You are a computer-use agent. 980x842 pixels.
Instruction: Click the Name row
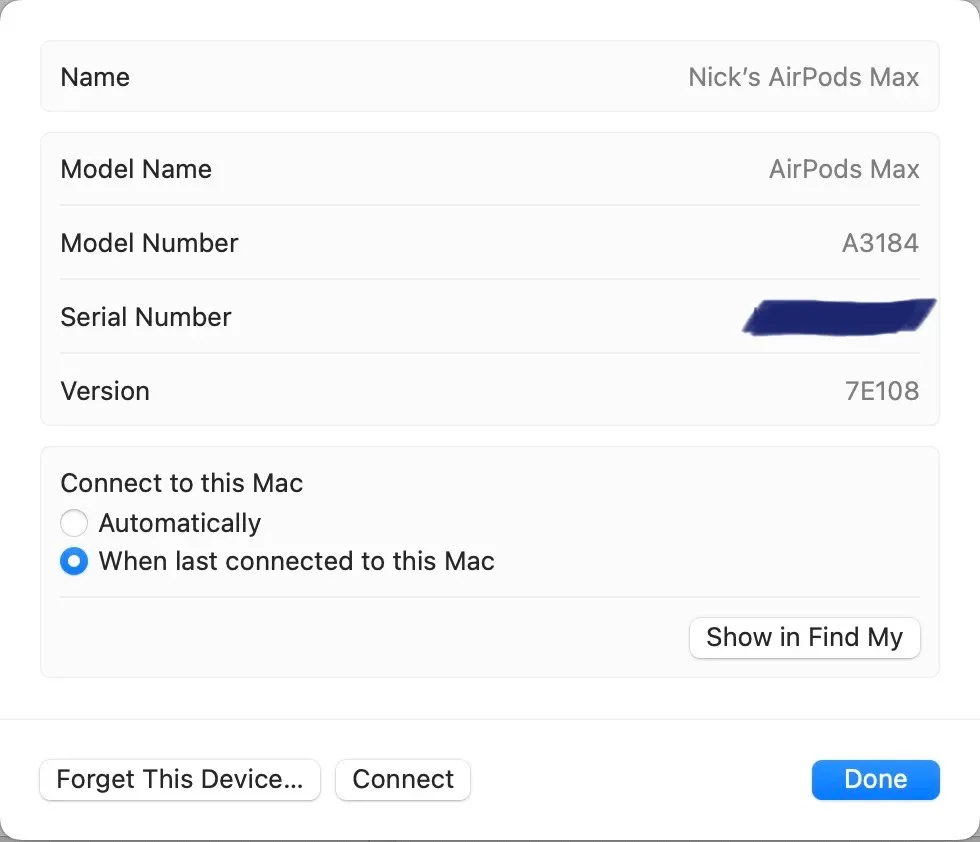tap(490, 77)
